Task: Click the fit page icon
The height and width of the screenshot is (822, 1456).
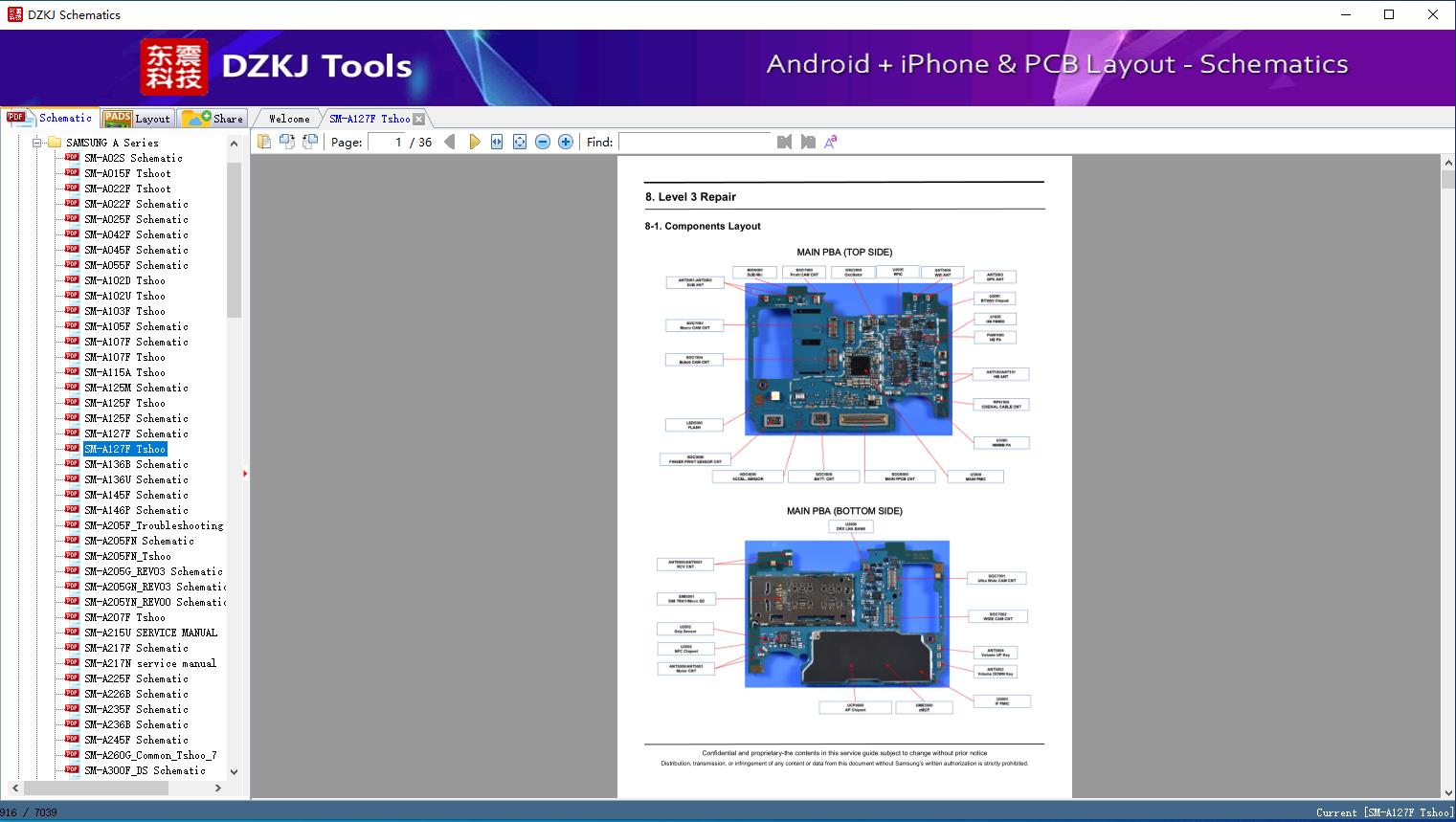Action: click(520, 142)
